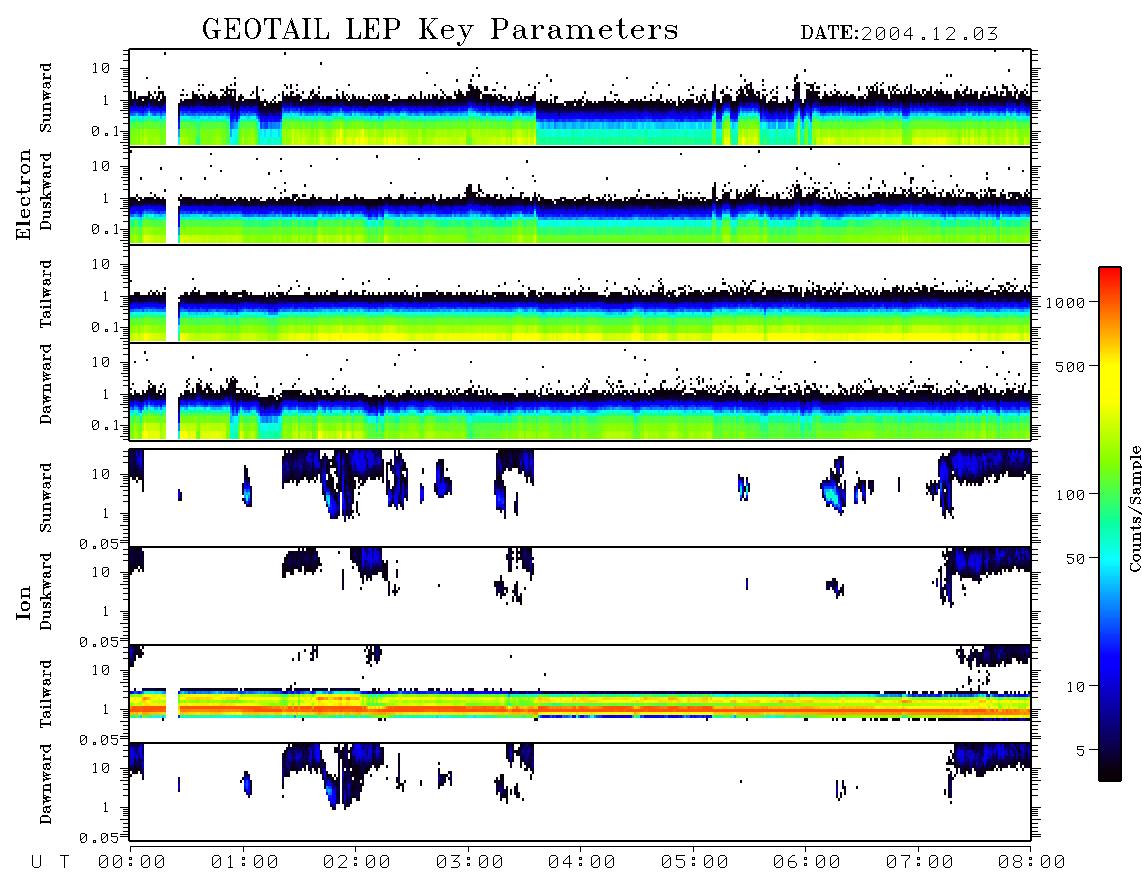Click the Electron "Duskward" panel label
The height and width of the screenshot is (880, 1142).
46,192
